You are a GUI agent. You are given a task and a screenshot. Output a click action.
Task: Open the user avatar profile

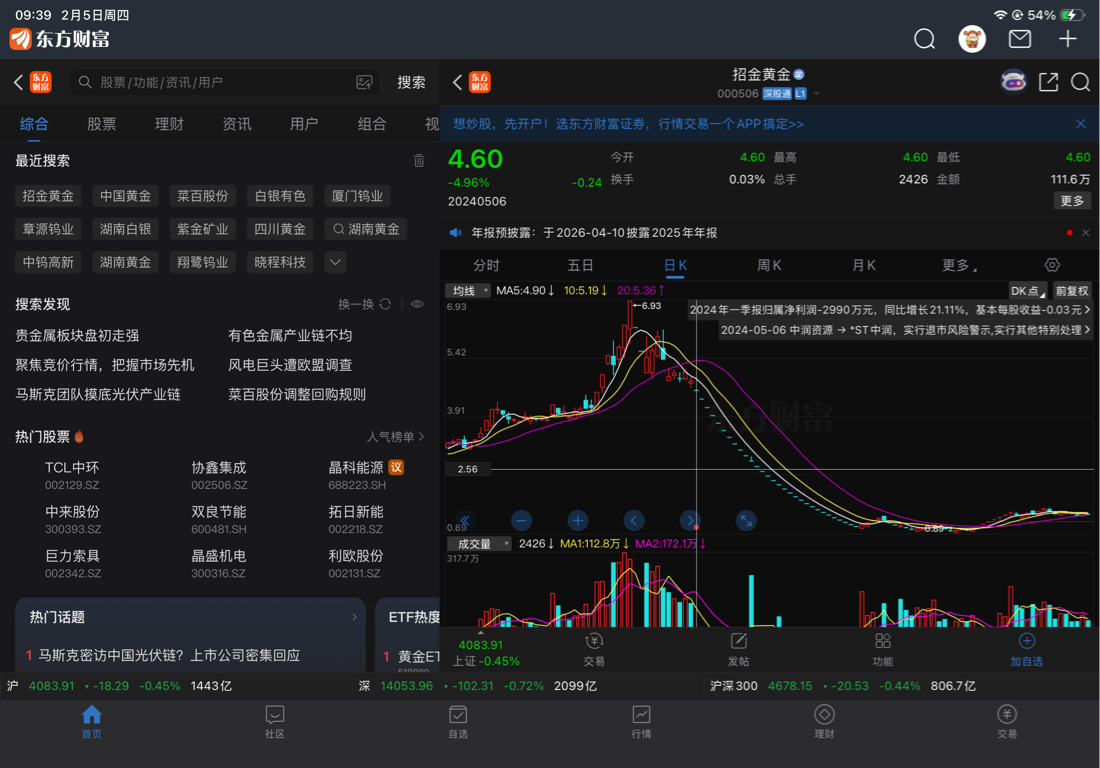(x=972, y=39)
